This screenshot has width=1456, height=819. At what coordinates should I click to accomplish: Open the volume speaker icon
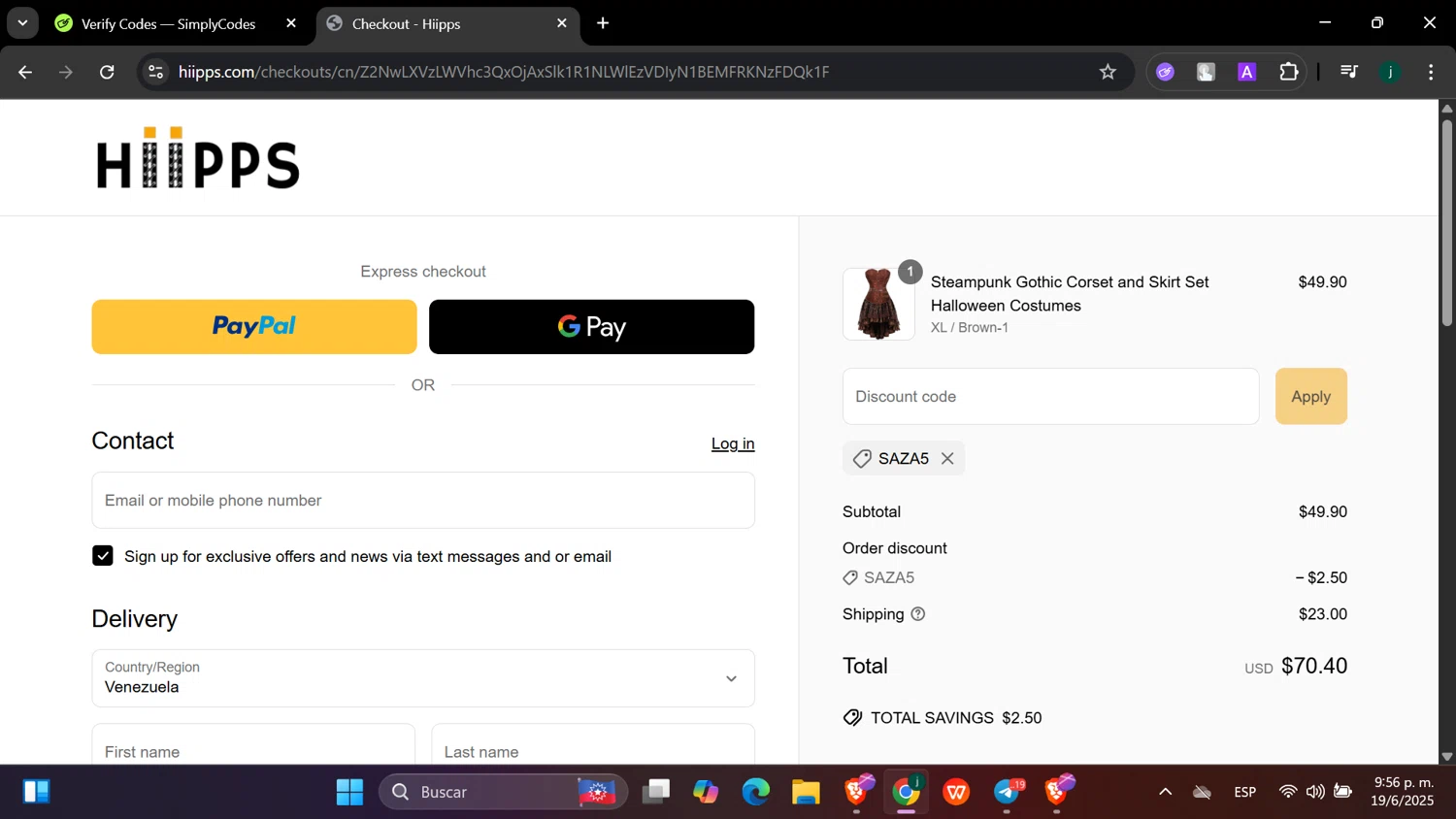point(1315,792)
